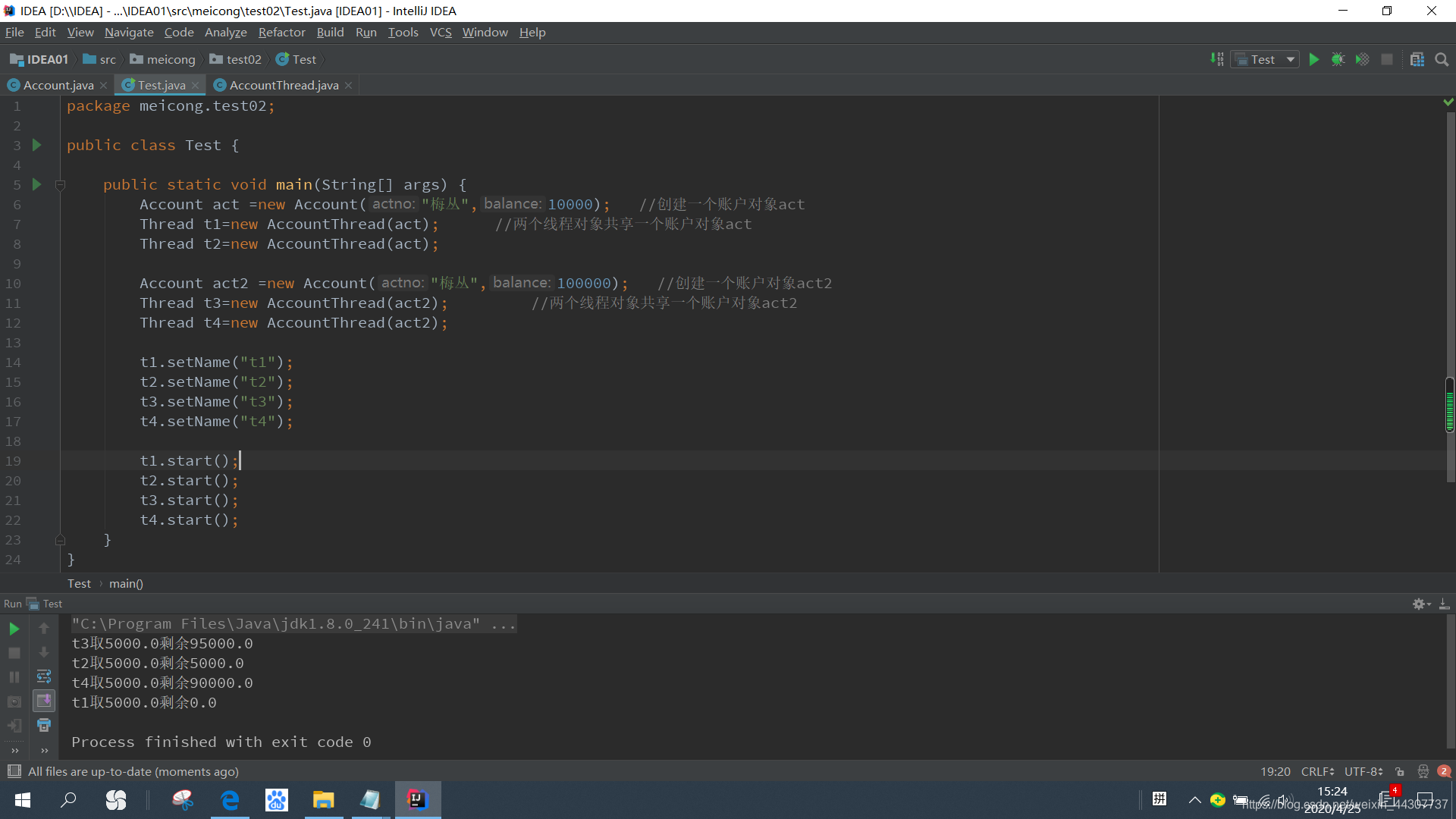Open the File menu
Screen dimensions: 1456x819
[x=14, y=32]
